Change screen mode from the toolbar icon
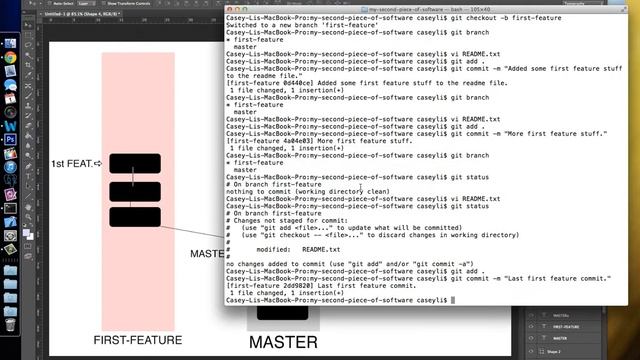Screen dimensions: 640x360 [28, 256]
